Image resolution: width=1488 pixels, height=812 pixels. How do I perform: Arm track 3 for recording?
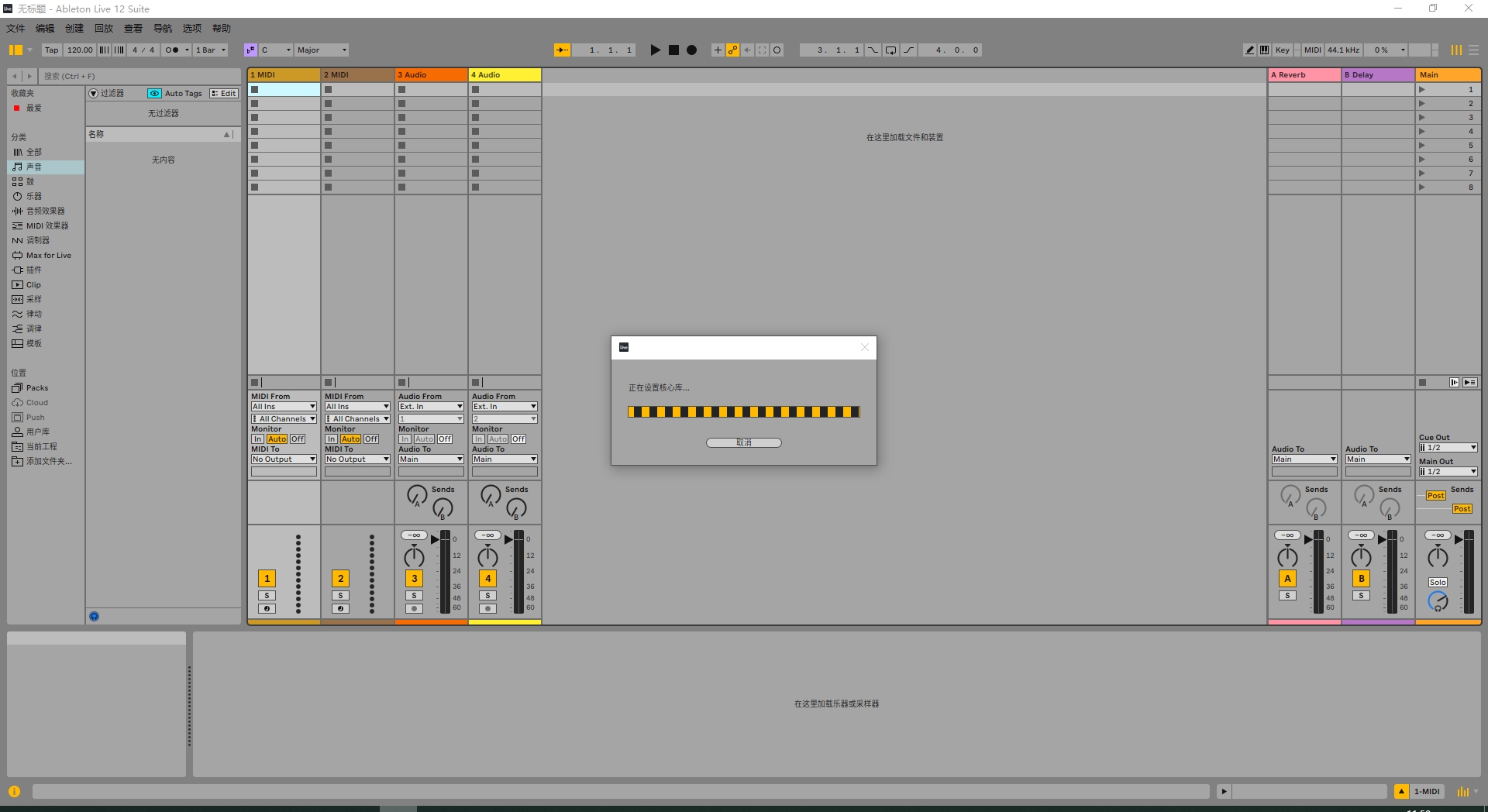click(414, 609)
